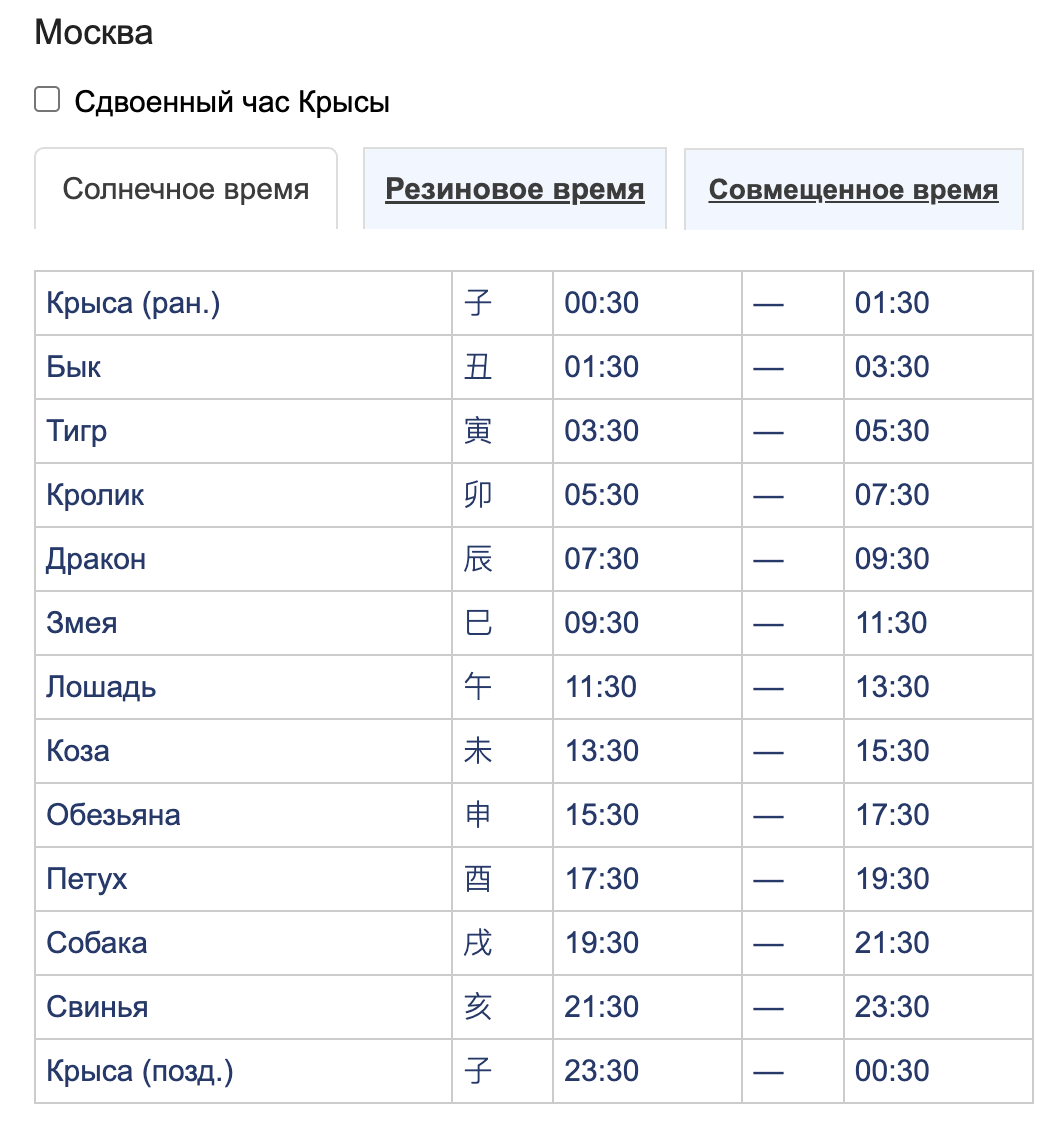Screen dimensions: 1056x1135
Task: Click the 子 character next to Крыса (ран.)
Action: pos(480,302)
